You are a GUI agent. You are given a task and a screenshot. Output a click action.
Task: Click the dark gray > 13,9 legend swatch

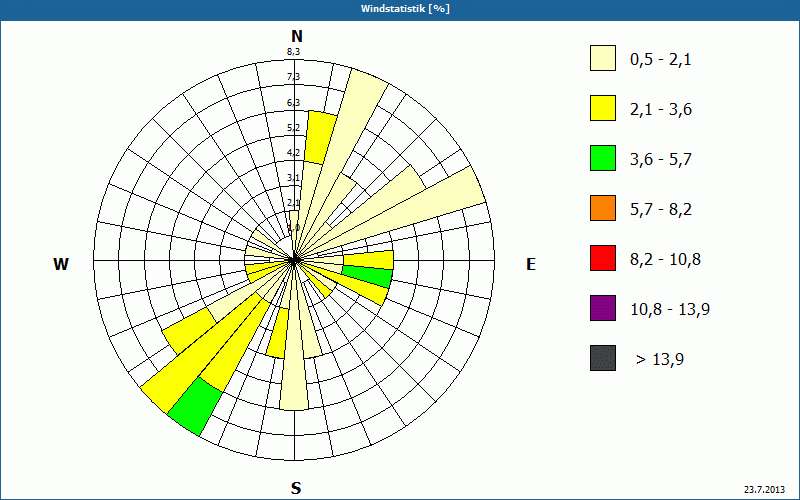coord(603,358)
